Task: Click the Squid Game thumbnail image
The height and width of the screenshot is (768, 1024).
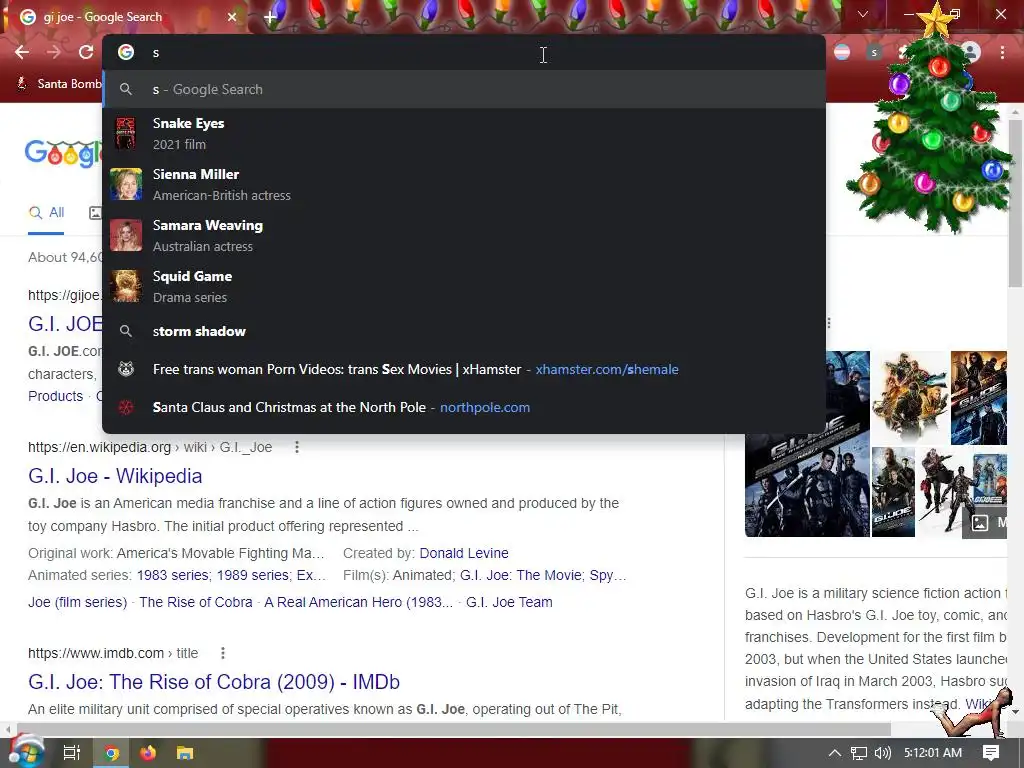Action: pos(126,286)
